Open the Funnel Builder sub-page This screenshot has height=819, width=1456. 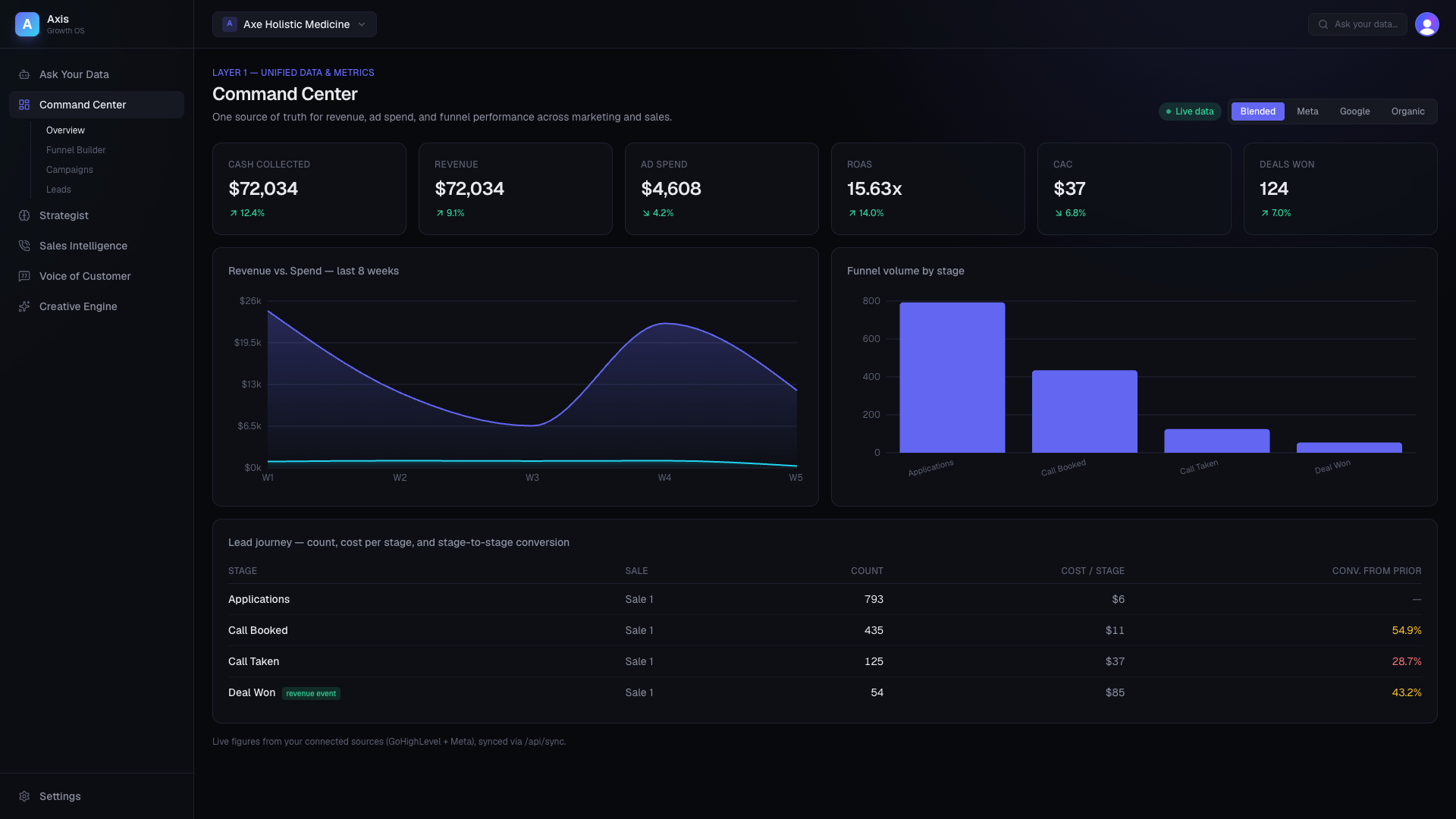pos(76,150)
